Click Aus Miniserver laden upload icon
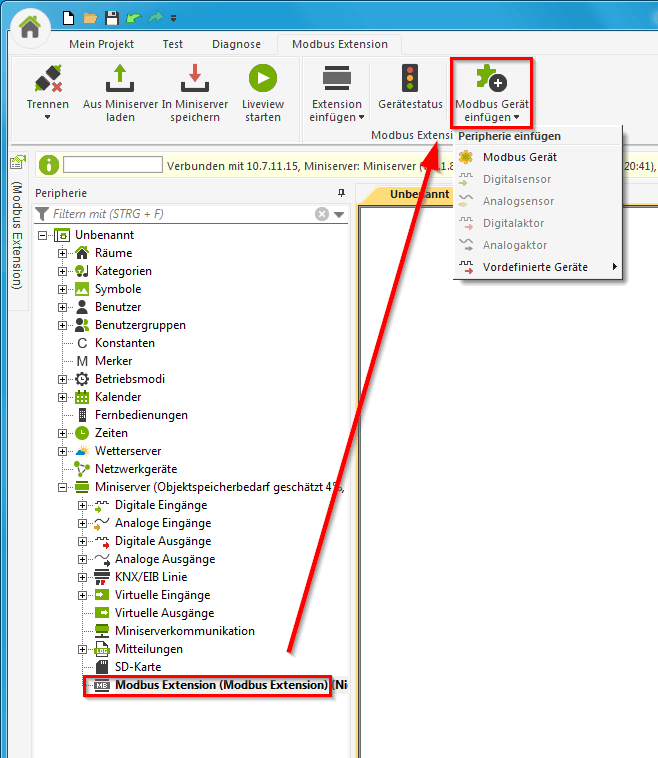The width and height of the screenshot is (658, 758). pos(120,79)
